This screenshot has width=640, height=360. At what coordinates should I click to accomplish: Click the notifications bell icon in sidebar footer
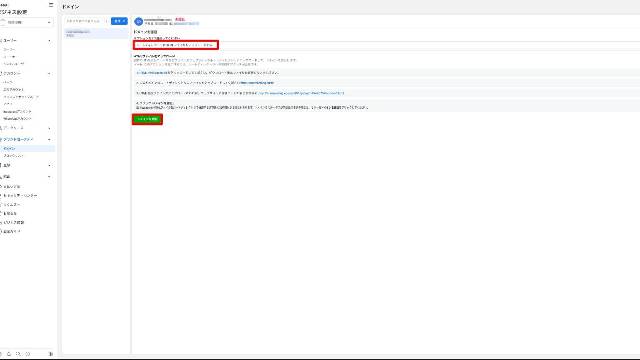point(9,354)
